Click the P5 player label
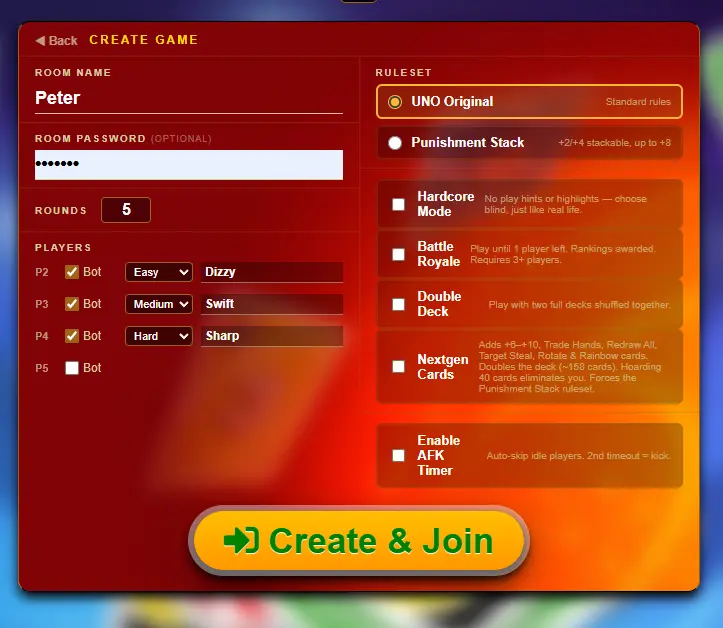 point(42,368)
